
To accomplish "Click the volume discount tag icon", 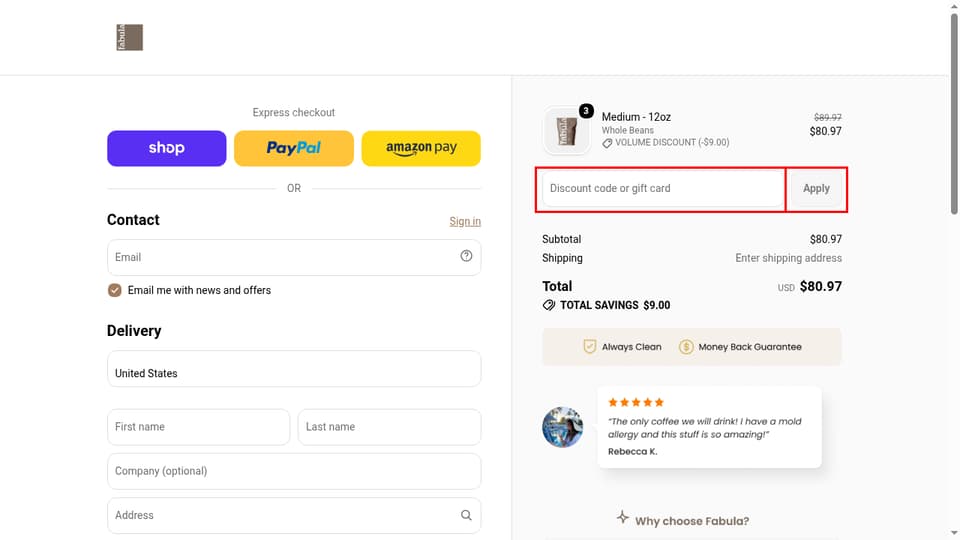I will 607,143.
